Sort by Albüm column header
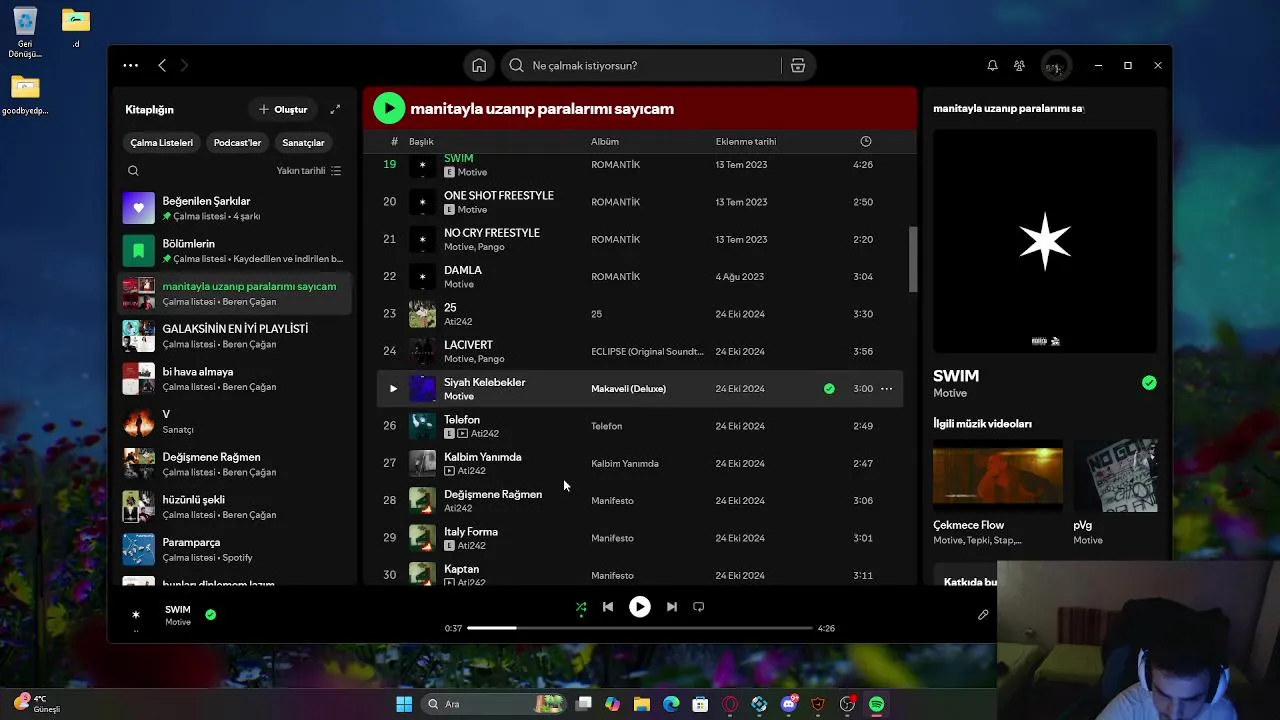This screenshot has width=1280, height=720. point(605,142)
